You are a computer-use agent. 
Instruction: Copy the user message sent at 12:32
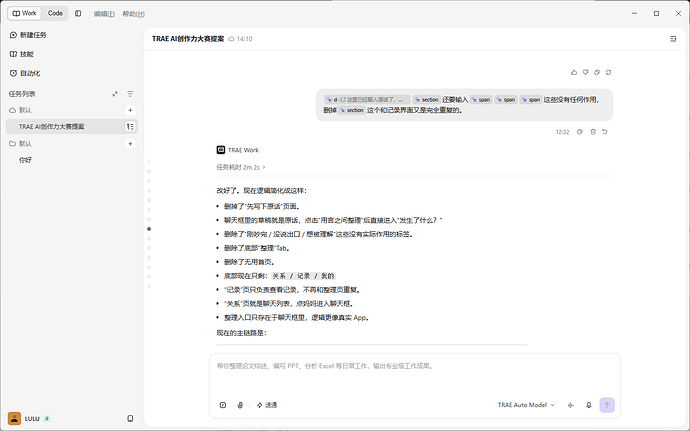point(580,132)
